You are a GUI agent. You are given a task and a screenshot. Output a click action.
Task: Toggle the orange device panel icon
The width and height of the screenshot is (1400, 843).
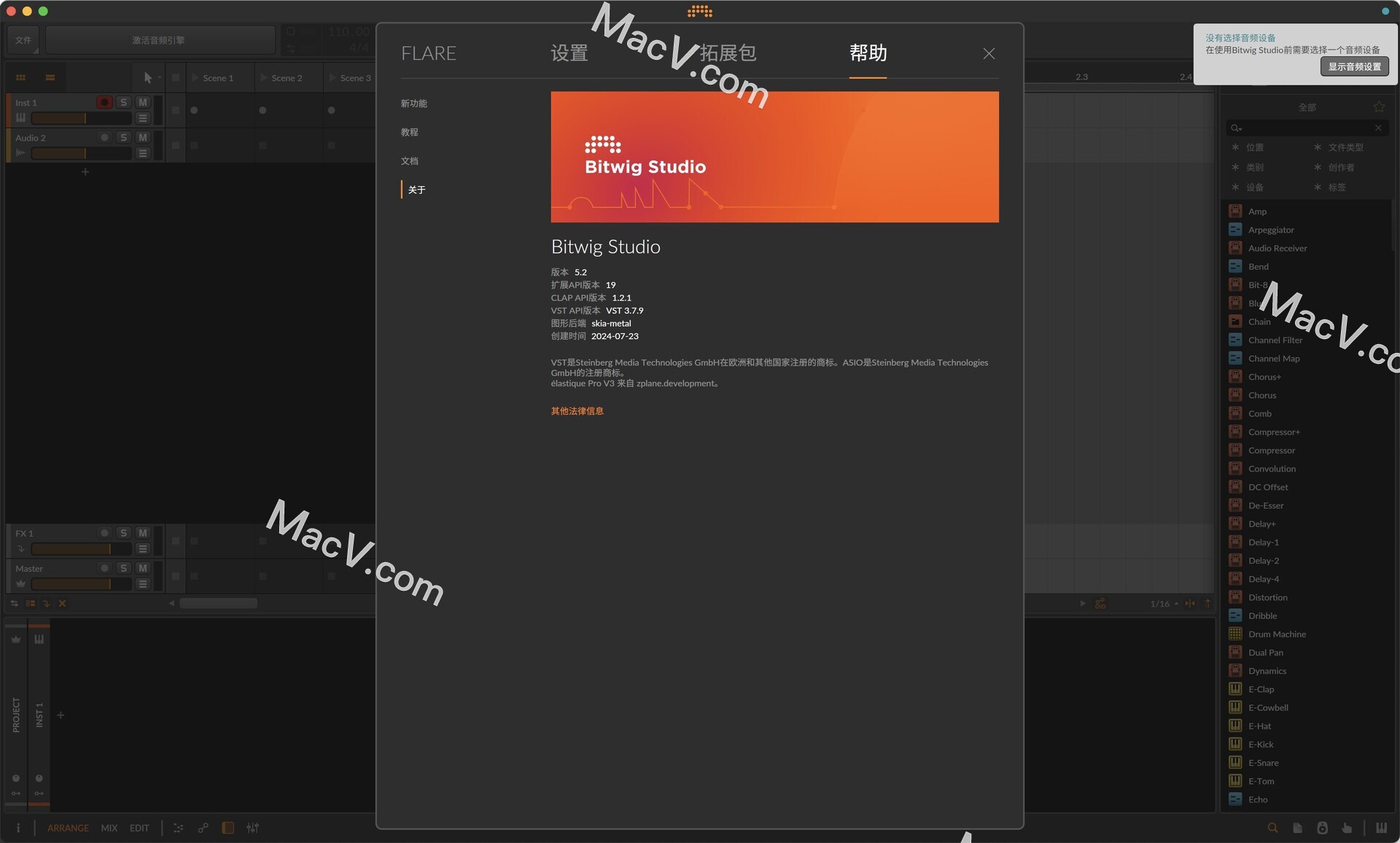[x=227, y=828]
